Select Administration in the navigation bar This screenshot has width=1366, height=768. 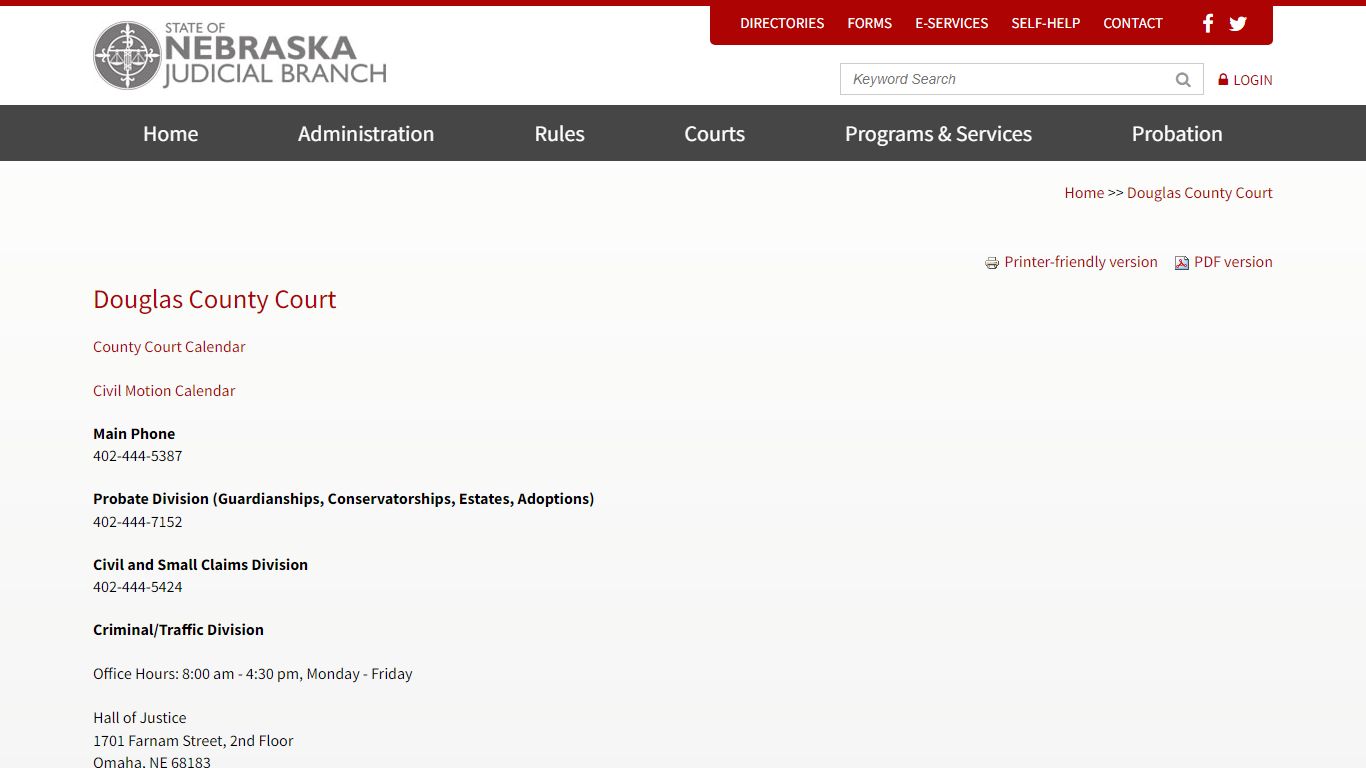coord(366,133)
